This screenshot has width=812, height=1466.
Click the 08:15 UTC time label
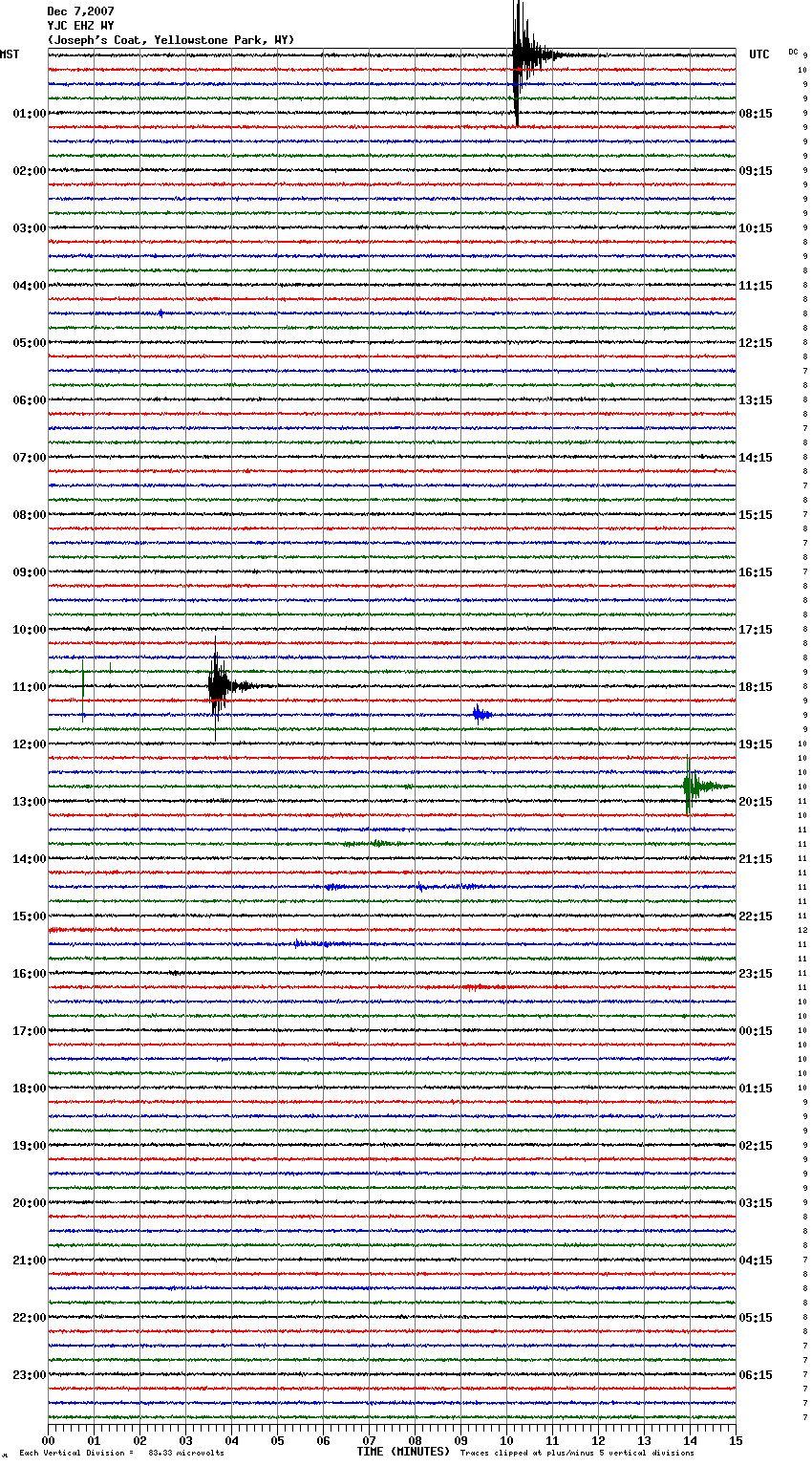756,113
